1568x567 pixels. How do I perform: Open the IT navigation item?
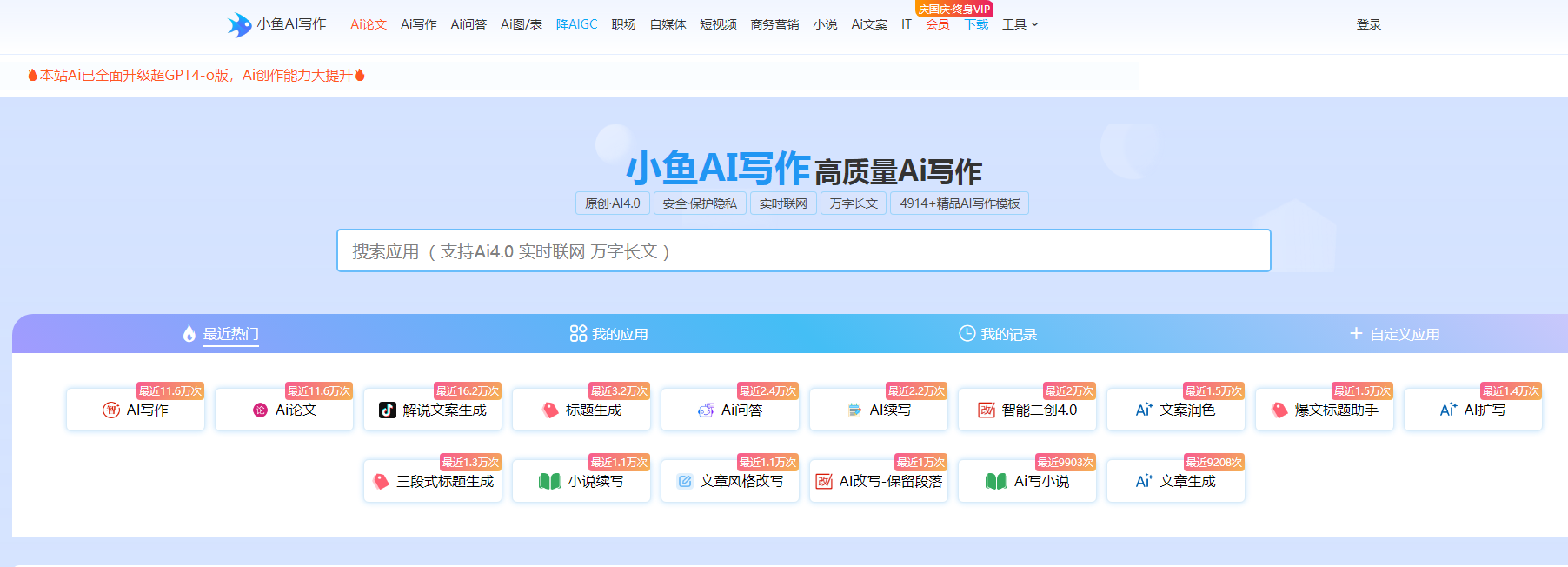[907, 24]
